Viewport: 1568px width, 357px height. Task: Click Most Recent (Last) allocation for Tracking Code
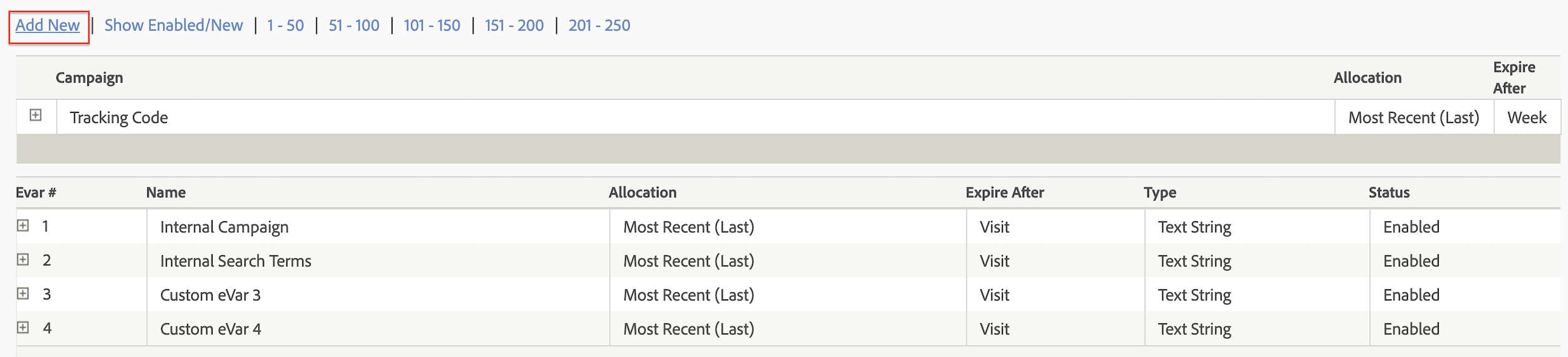click(1414, 118)
